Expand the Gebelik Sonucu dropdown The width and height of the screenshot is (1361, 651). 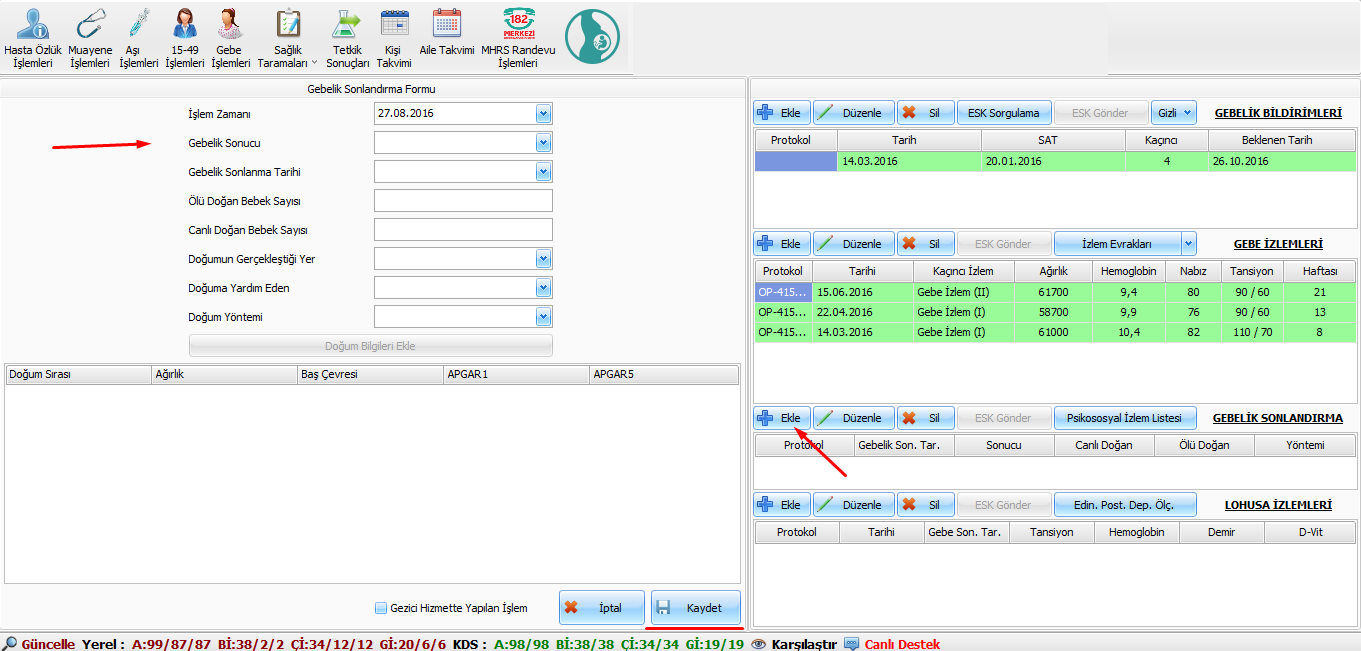point(543,143)
